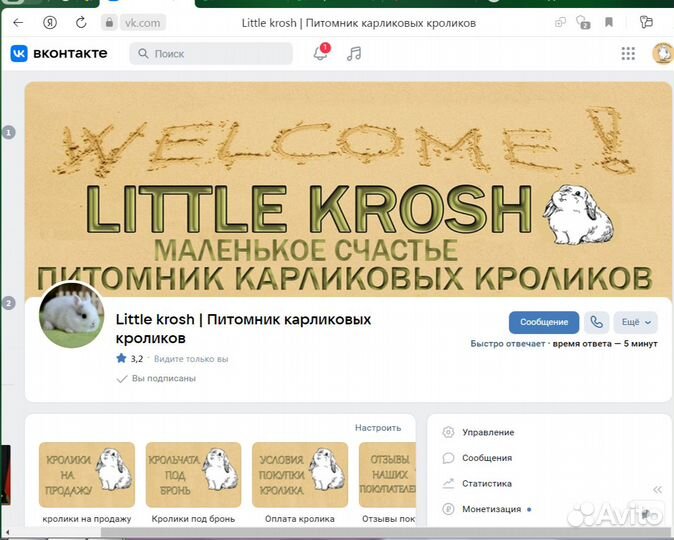Click the Управление gear icon

[448, 432]
